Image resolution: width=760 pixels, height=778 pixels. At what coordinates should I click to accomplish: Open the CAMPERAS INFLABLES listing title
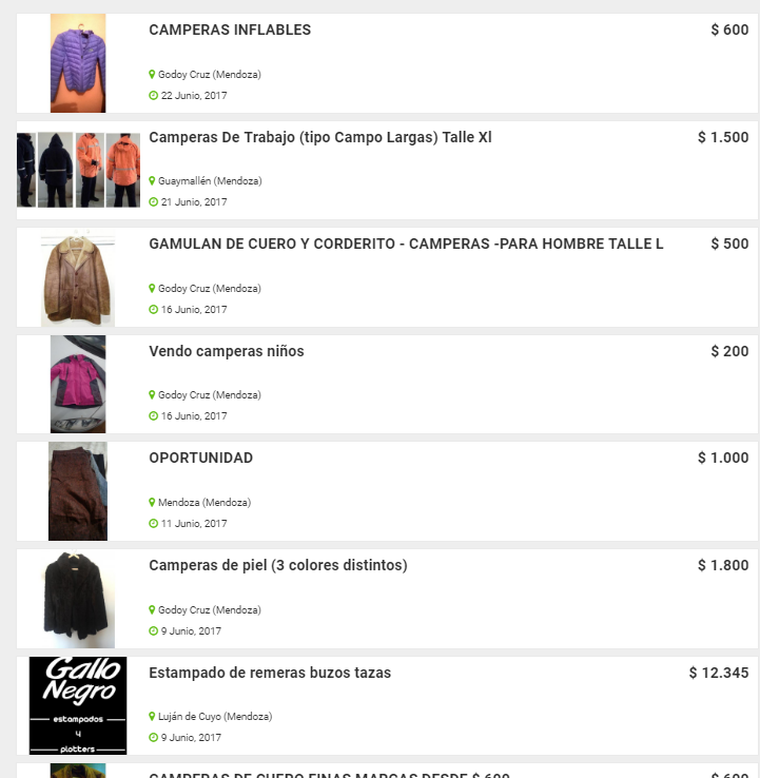tap(230, 30)
